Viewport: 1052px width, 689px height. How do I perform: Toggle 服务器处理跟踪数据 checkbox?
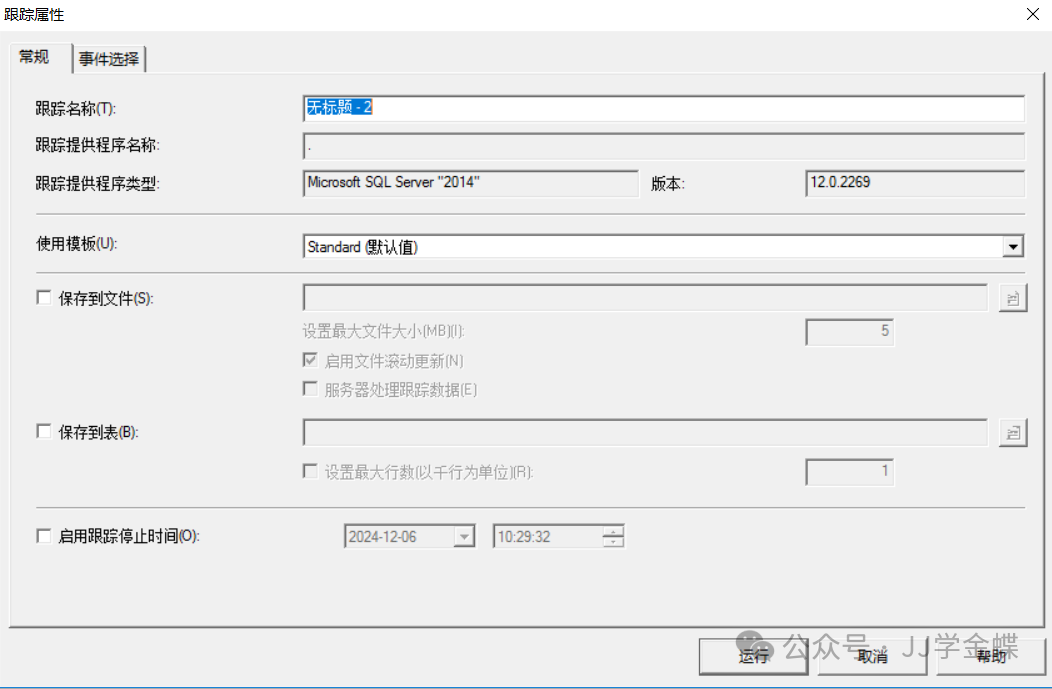click(310, 389)
